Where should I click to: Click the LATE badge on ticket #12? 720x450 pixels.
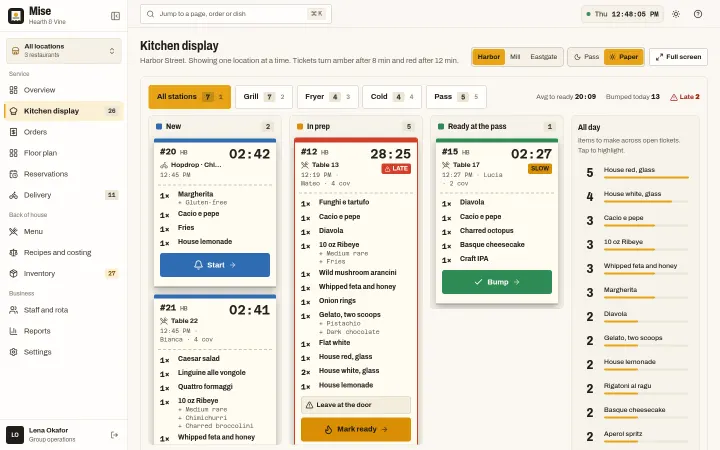(x=396, y=169)
